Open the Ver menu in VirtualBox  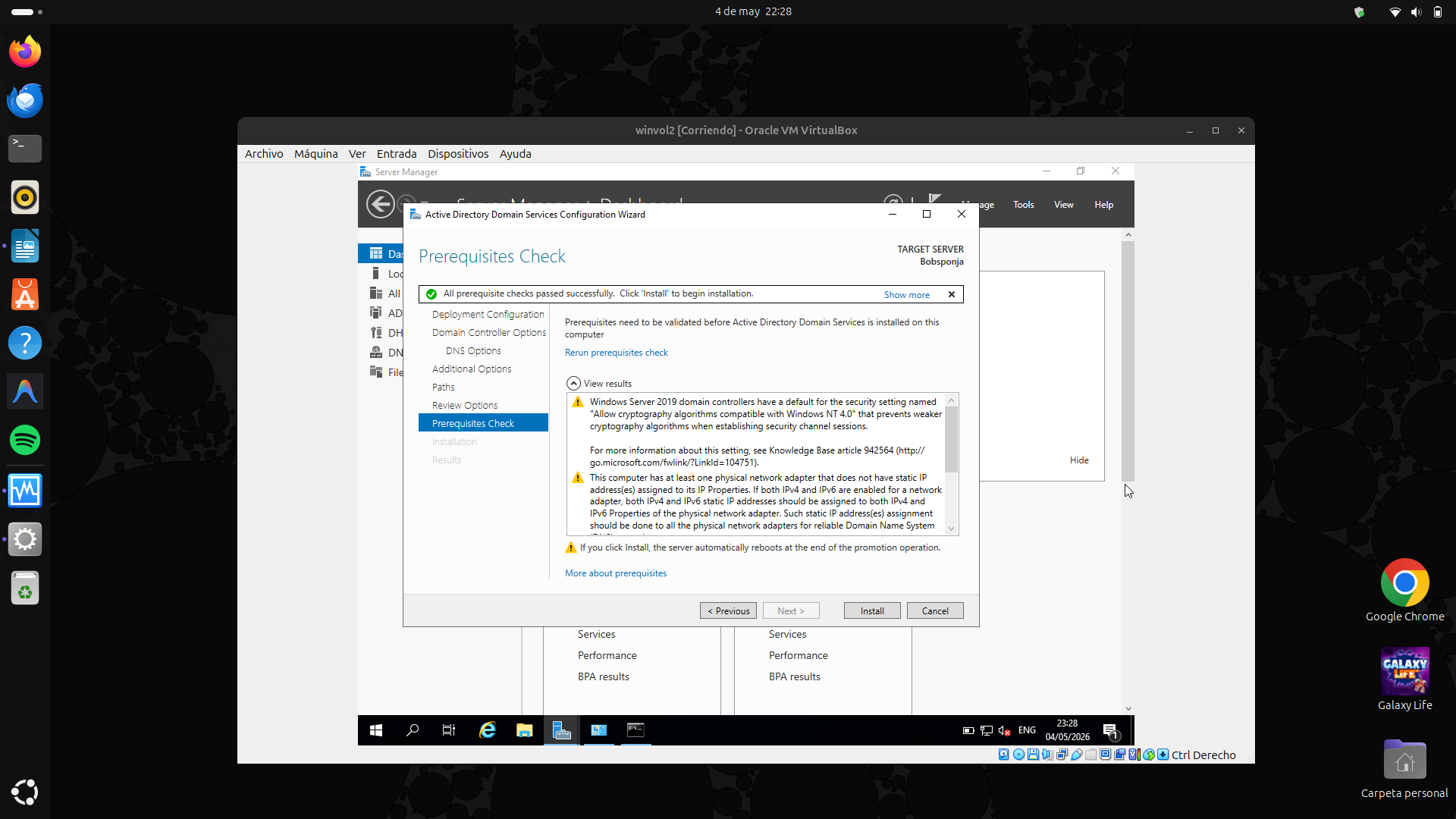point(357,154)
